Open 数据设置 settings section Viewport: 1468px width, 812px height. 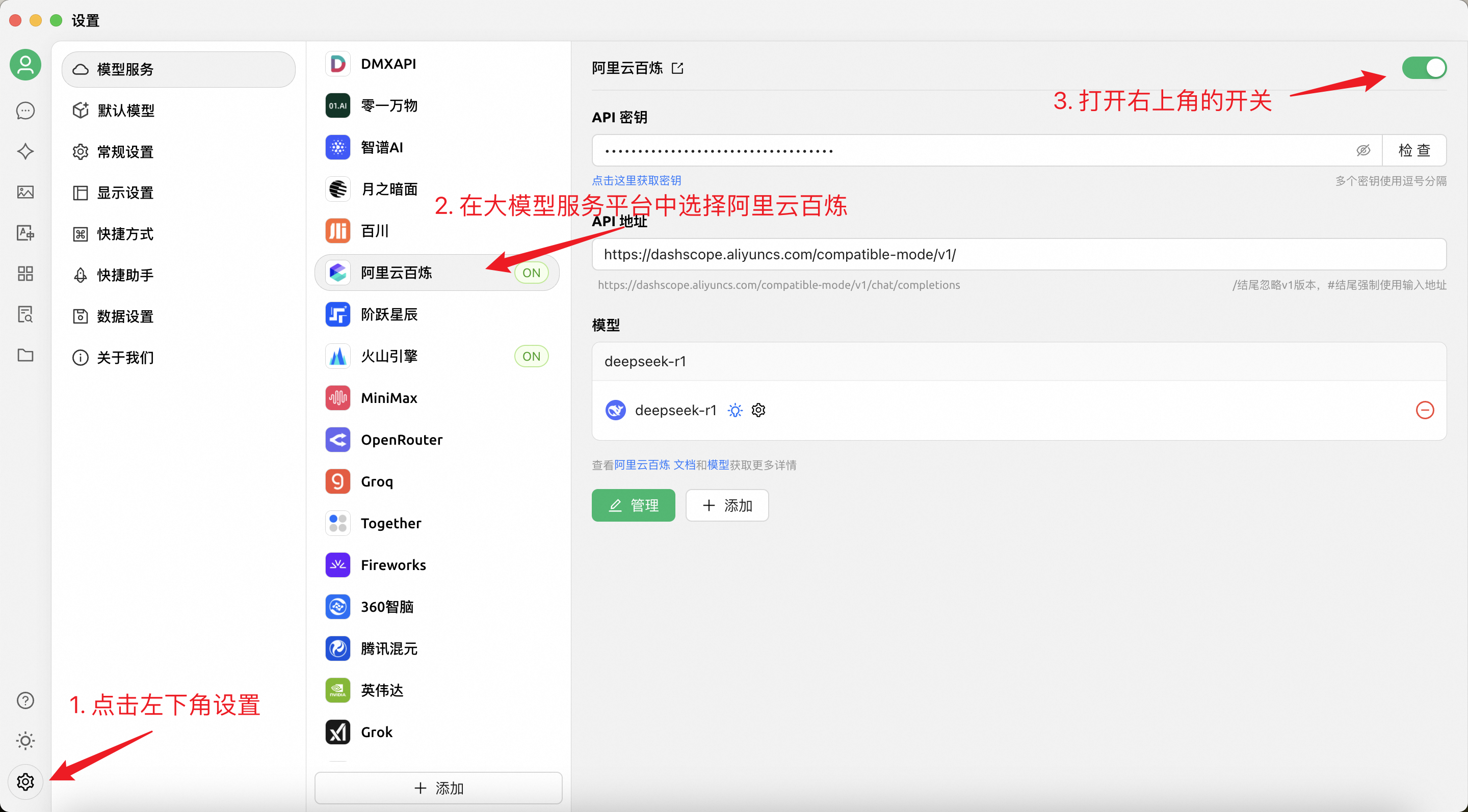pyautogui.click(x=178, y=316)
